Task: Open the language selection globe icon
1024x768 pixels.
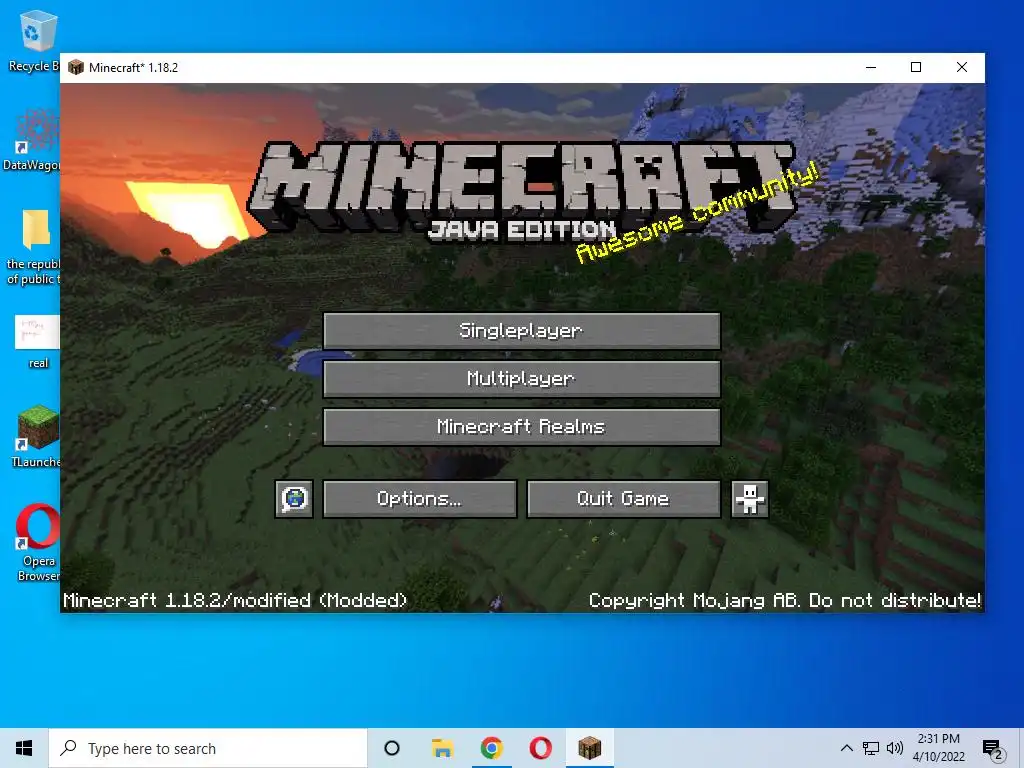Action: (294, 500)
